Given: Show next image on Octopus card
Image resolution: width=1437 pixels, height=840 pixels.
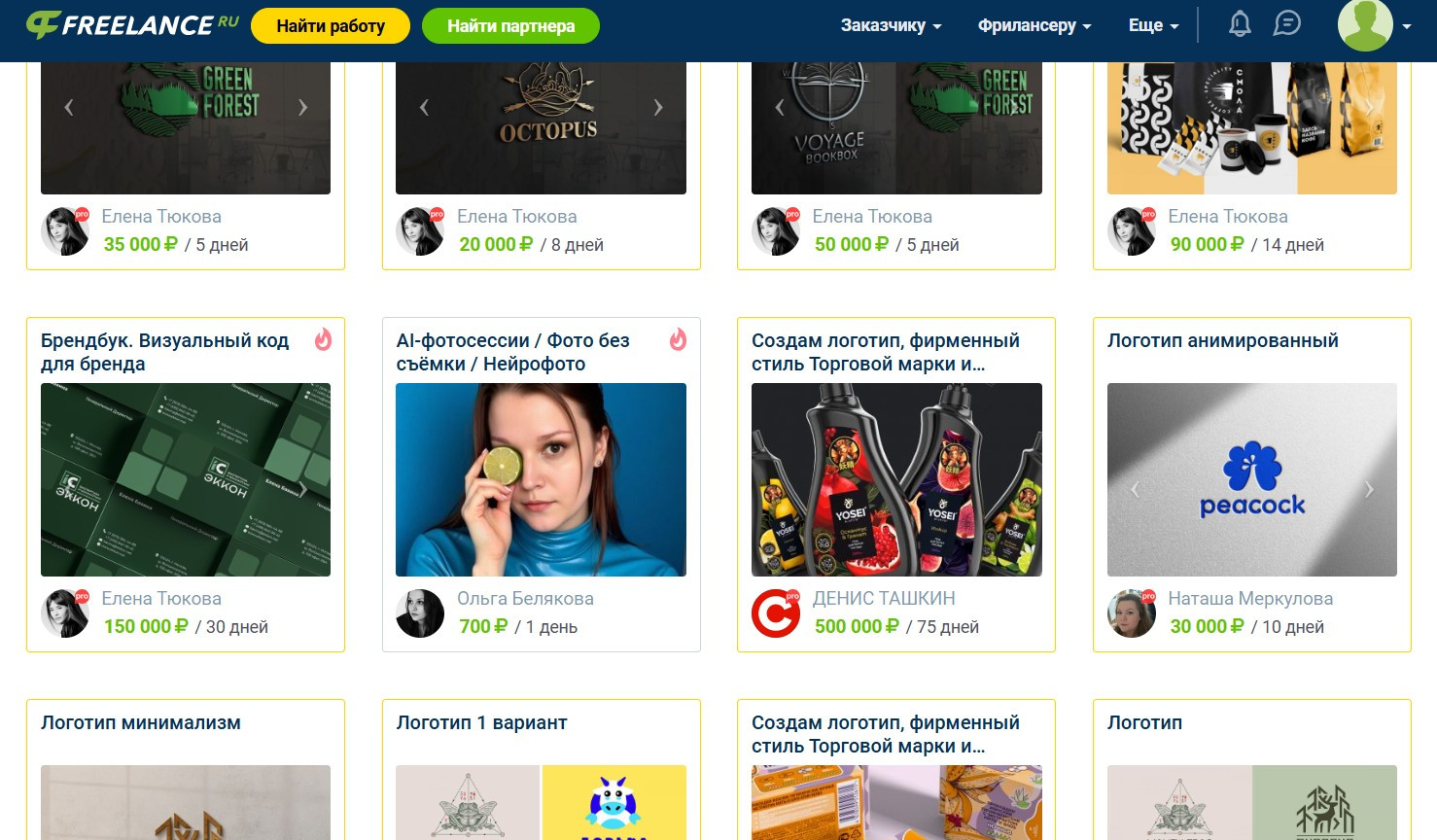Looking at the screenshot, I should pyautogui.click(x=658, y=107).
